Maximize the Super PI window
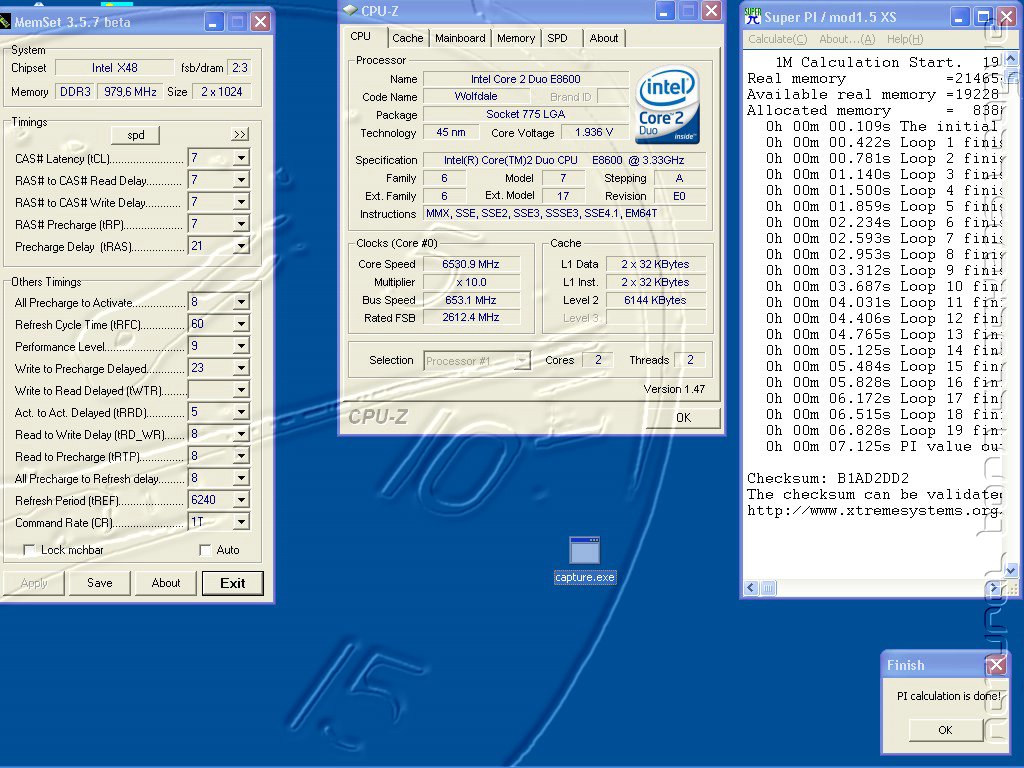This screenshot has width=1024, height=768. [984, 17]
